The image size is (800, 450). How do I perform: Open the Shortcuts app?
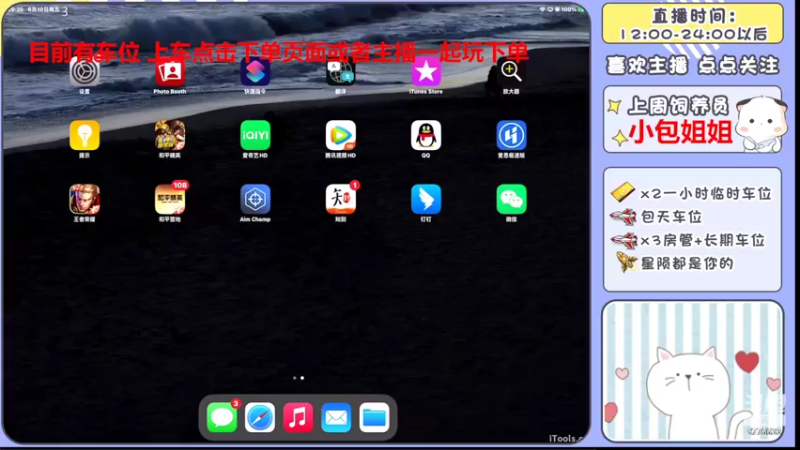tap(255, 71)
